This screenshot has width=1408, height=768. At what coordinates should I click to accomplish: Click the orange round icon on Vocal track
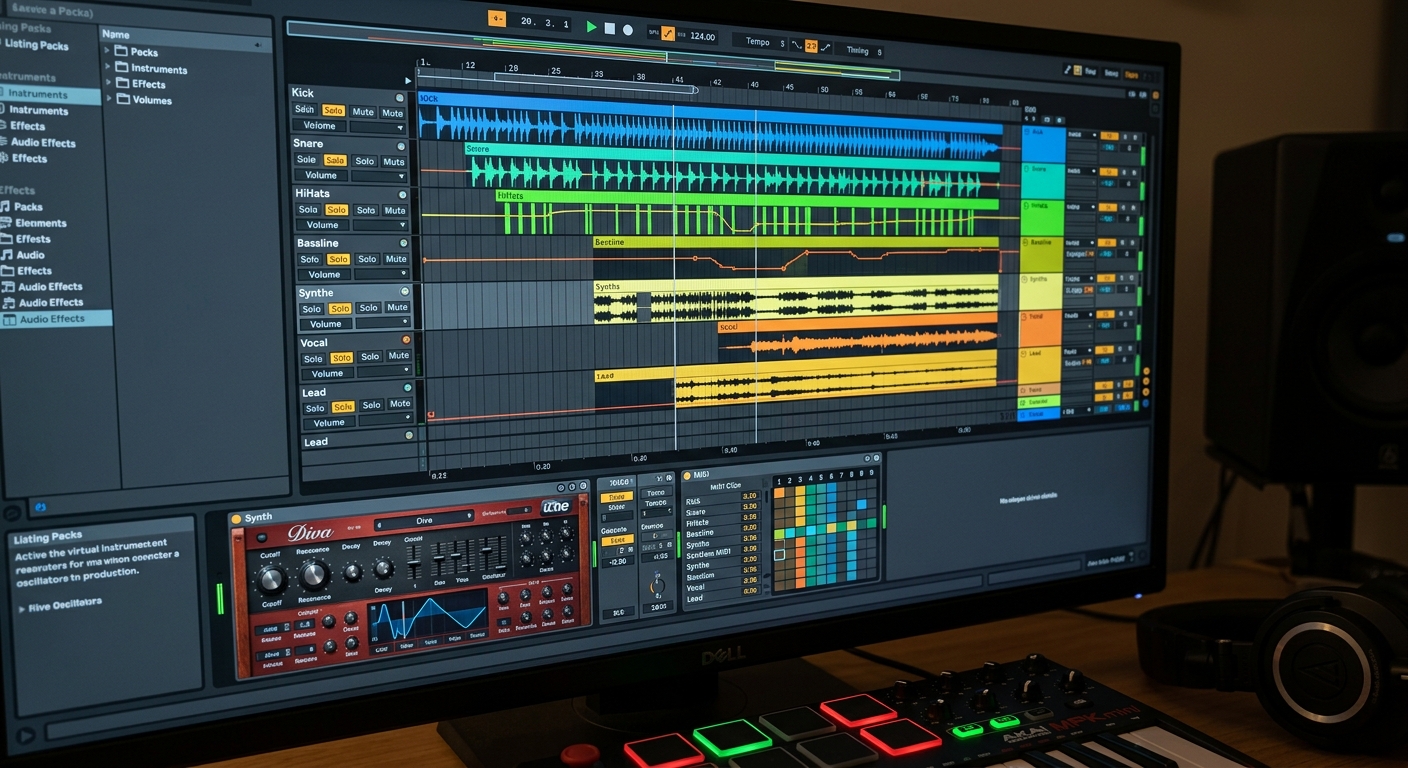[x=406, y=340]
